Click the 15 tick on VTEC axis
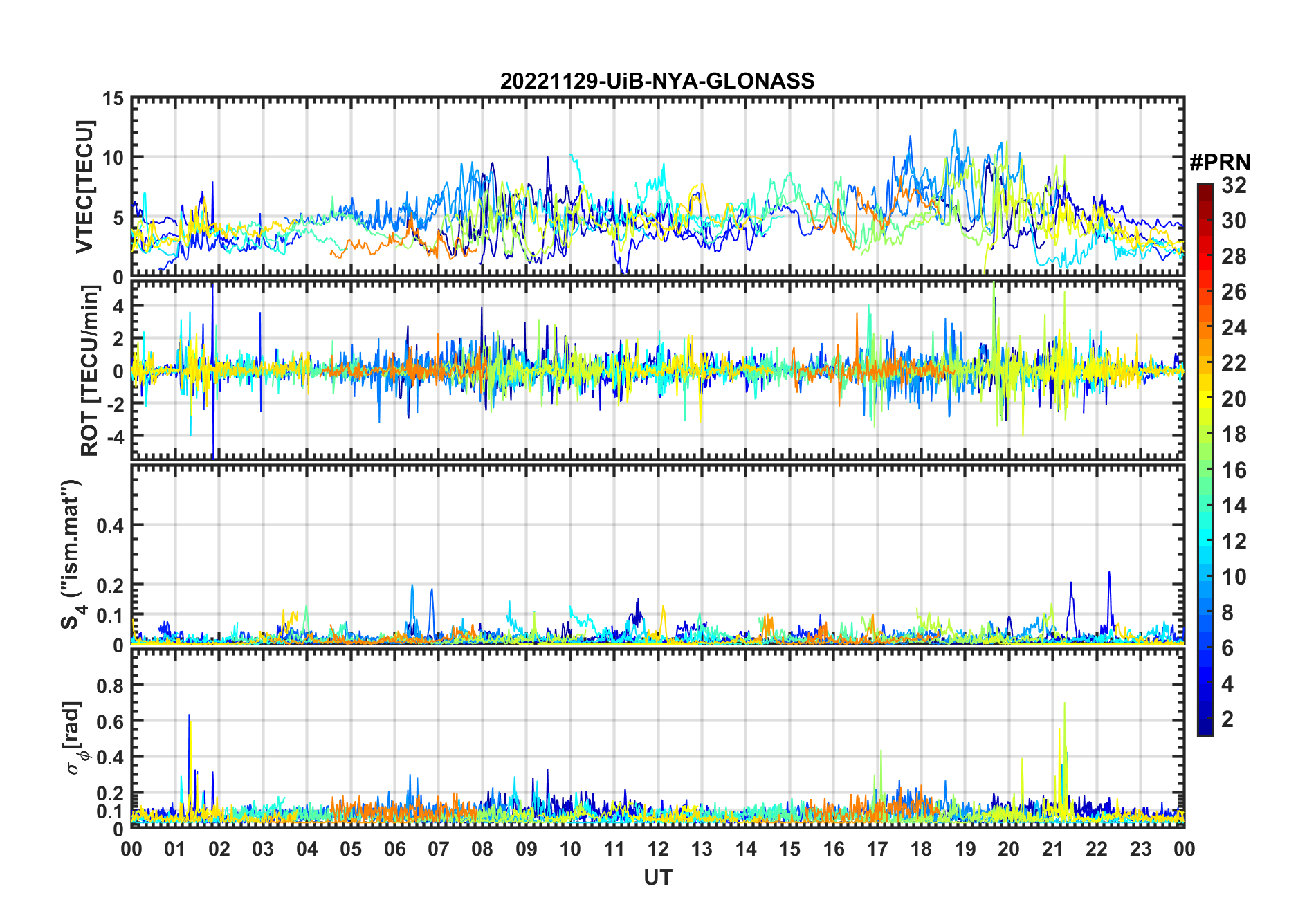1316x920 pixels. point(113,99)
